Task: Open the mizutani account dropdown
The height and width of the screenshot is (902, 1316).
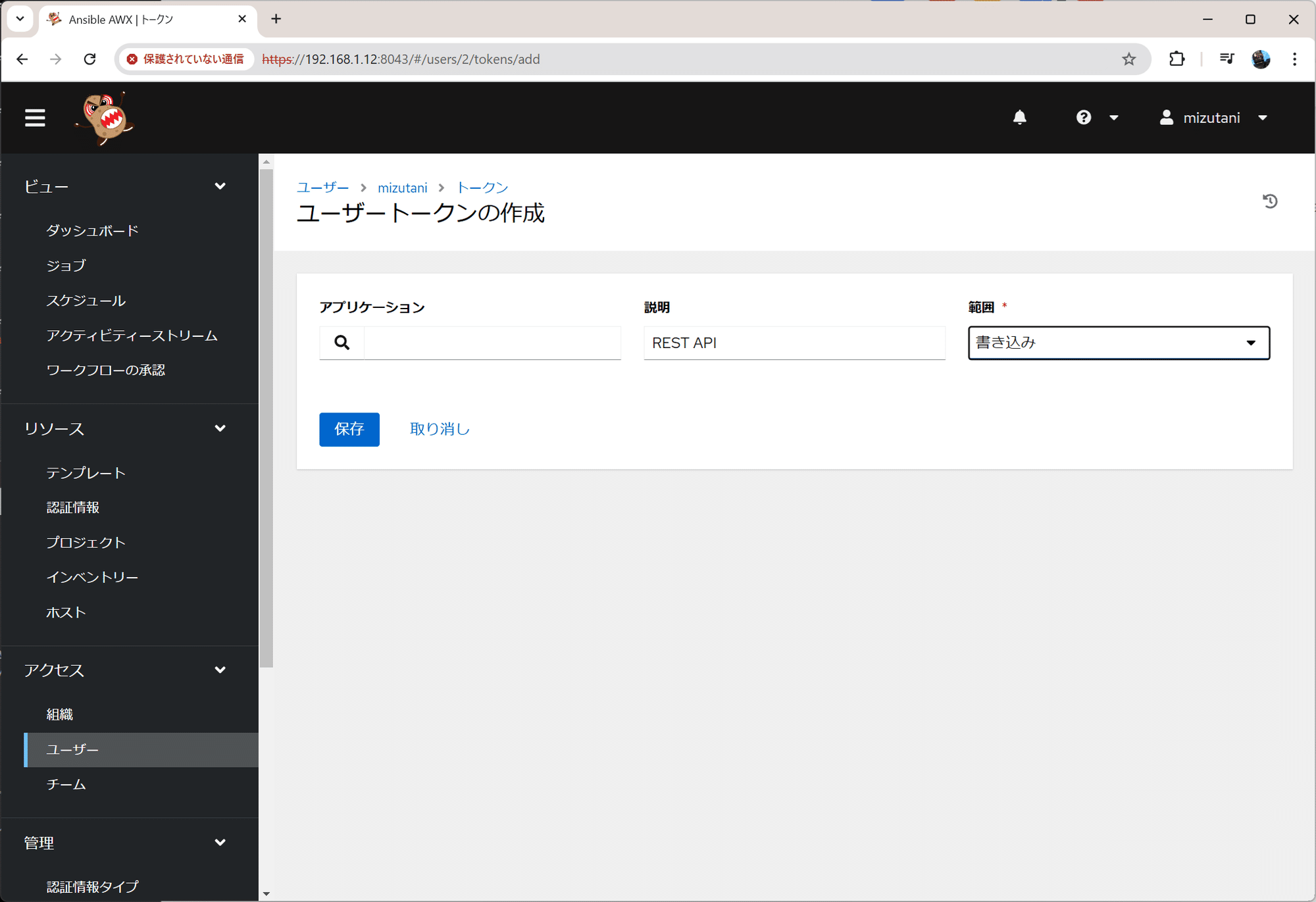Action: coord(1263,117)
